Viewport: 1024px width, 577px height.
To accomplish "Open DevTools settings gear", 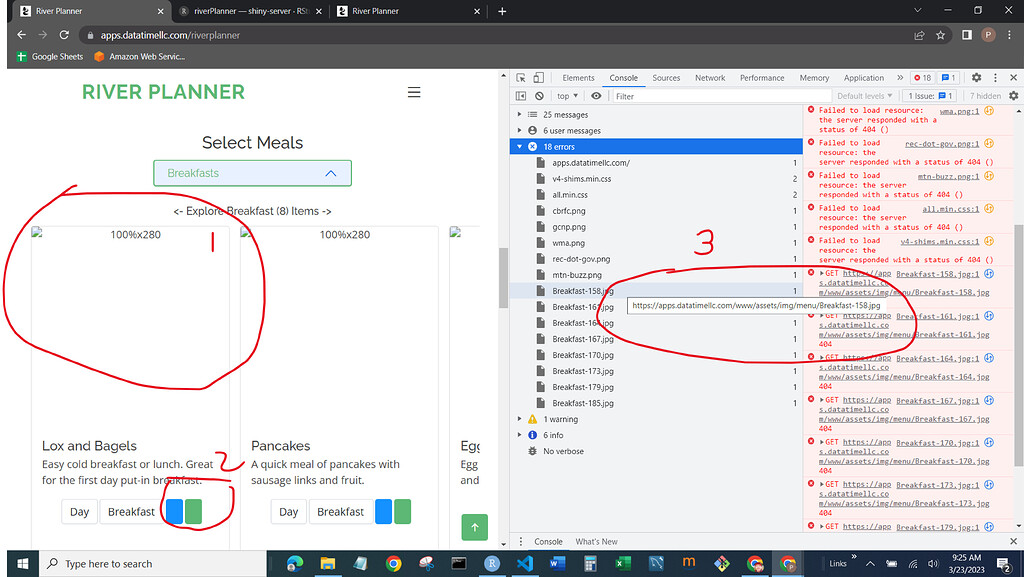I will point(976,77).
